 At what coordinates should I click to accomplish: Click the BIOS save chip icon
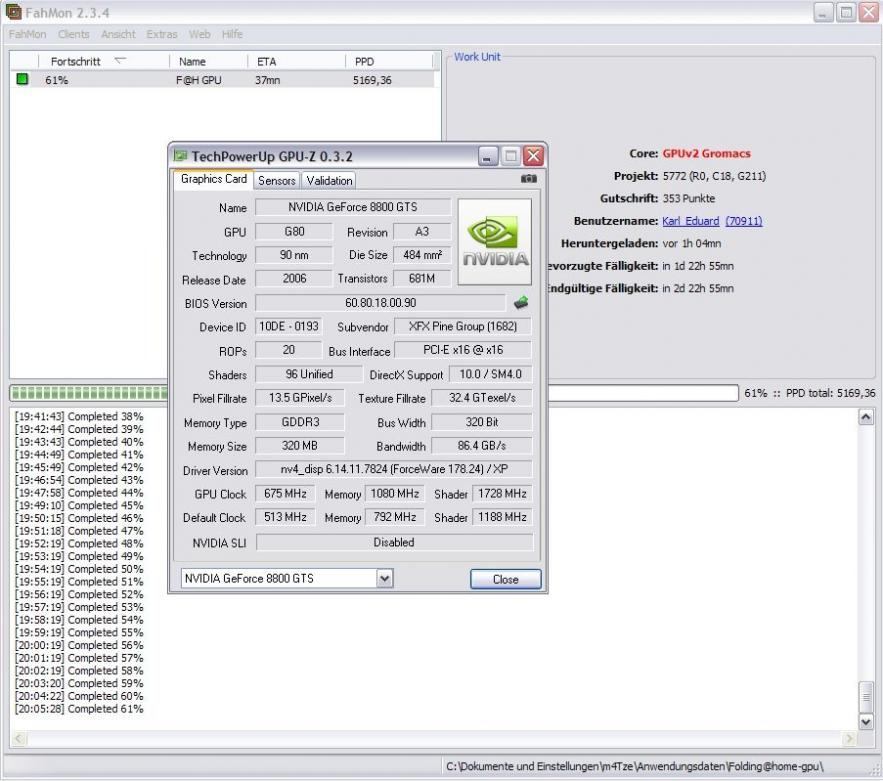pos(521,303)
